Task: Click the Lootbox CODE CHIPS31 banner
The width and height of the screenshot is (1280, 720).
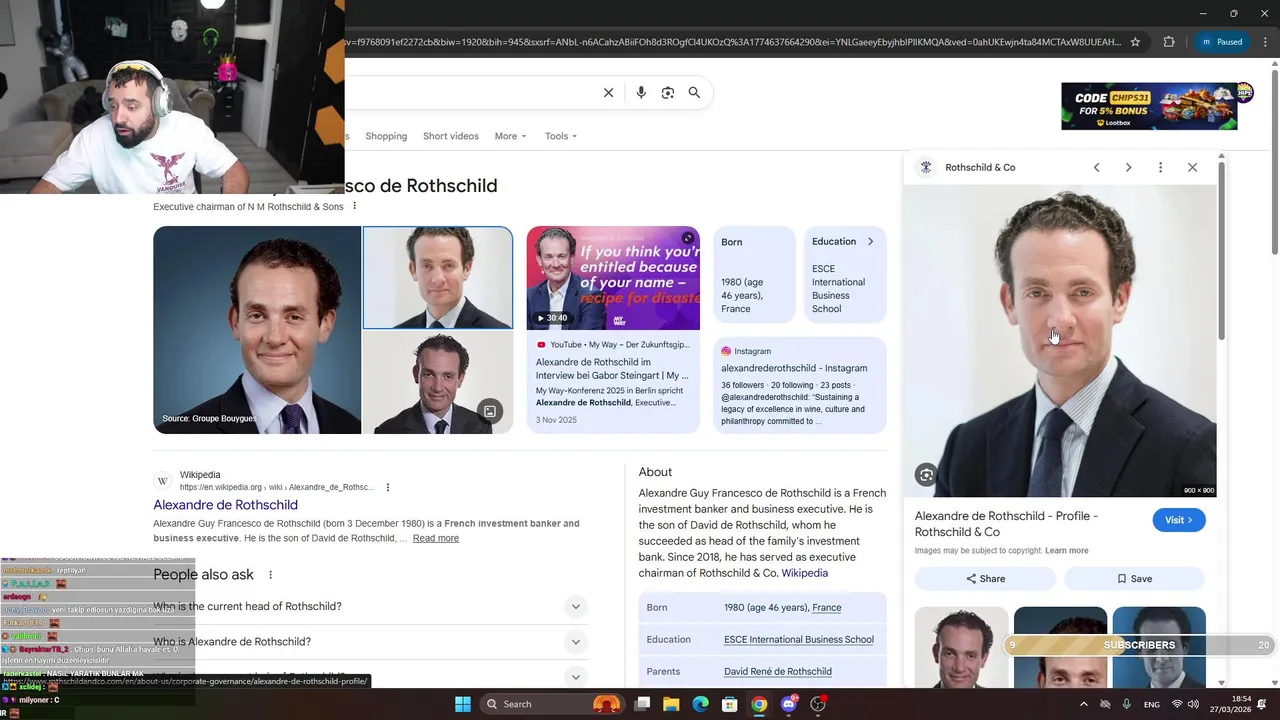Action: [1149, 106]
